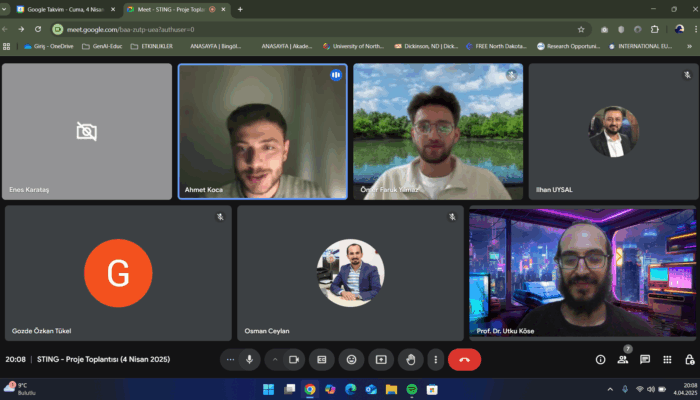Screen dimensions: 700x400
Task: Select Prof. Dr. Utku Köse's video tile
Action: (581, 273)
